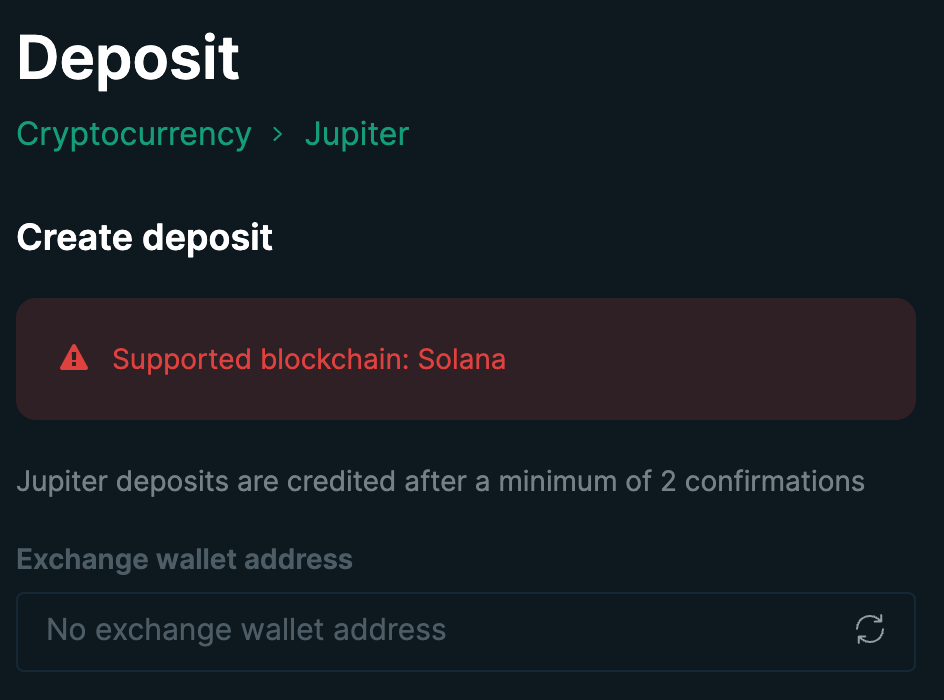Click the red Solana alert banner background

click(466, 359)
